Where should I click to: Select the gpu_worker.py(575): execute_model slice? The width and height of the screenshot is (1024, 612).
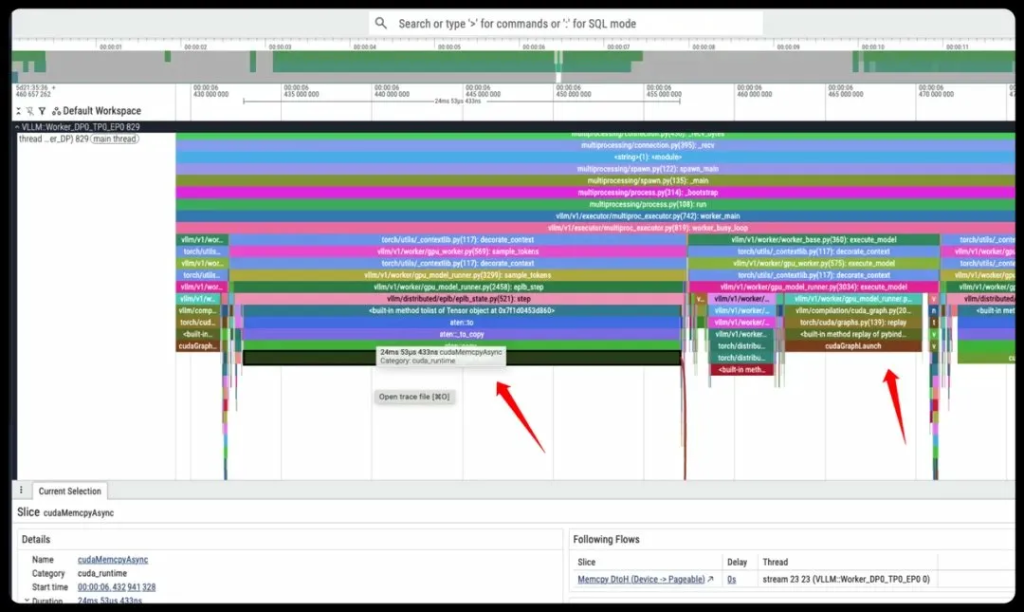[814, 264]
